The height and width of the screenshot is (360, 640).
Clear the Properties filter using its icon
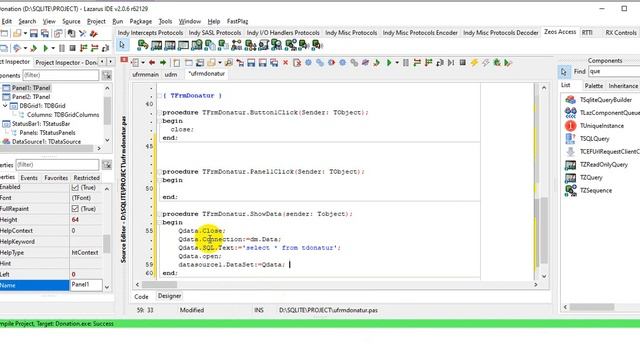click(x=107, y=165)
